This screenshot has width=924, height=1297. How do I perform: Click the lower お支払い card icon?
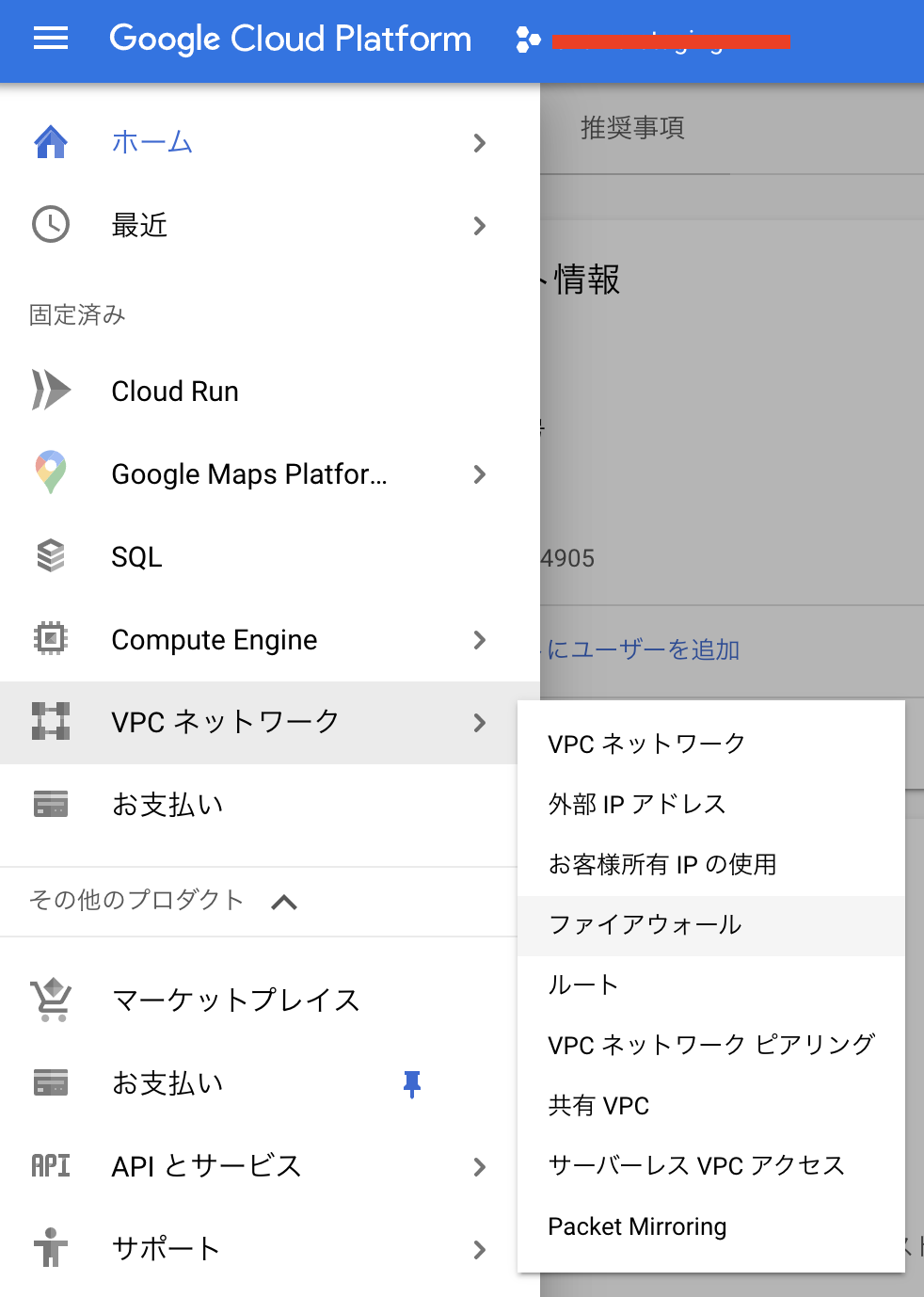pos(51,1082)
